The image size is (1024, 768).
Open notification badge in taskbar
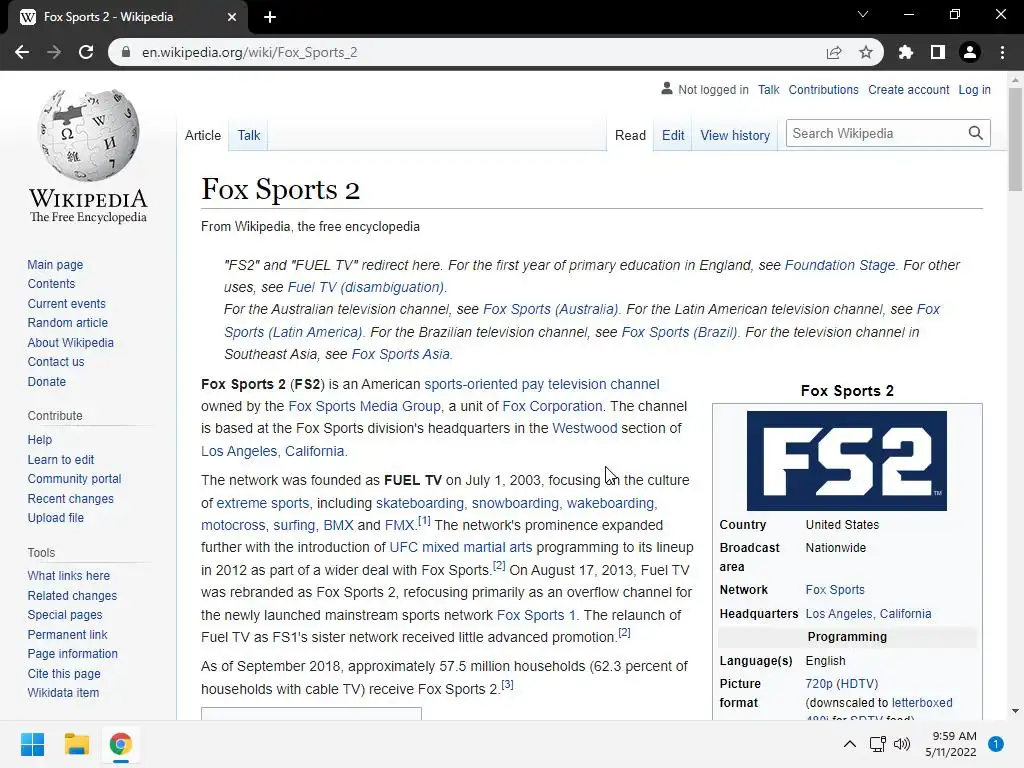[996, 744]
